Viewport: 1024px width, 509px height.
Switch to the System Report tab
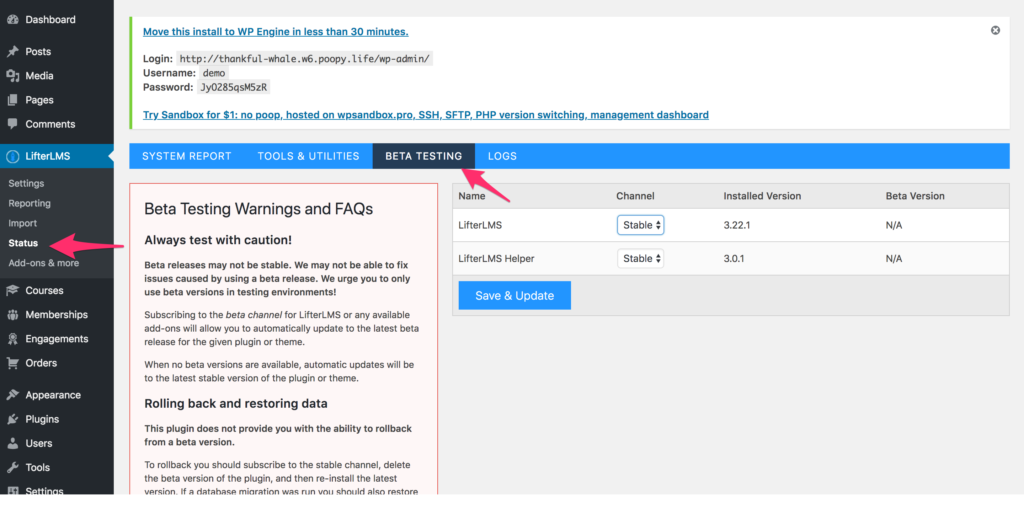point(187,156)
